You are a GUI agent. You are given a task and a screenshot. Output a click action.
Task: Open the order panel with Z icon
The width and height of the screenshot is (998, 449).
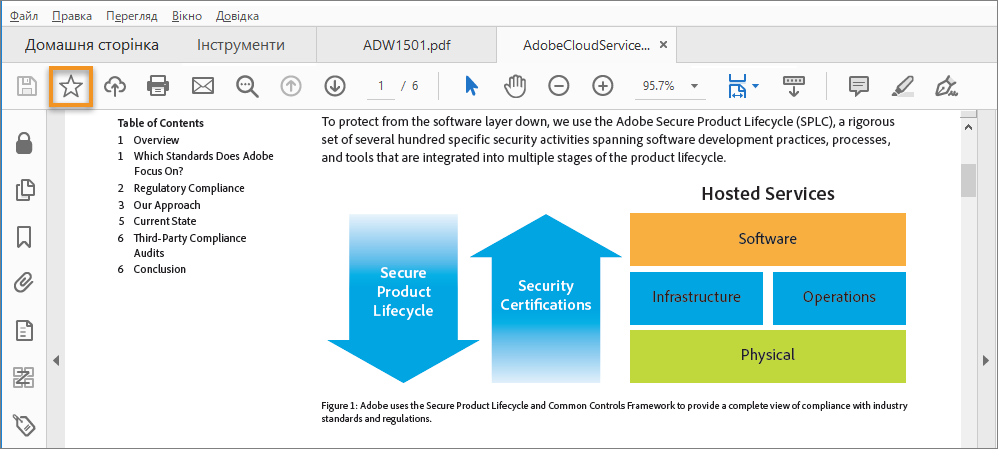[x=24, y=378]
